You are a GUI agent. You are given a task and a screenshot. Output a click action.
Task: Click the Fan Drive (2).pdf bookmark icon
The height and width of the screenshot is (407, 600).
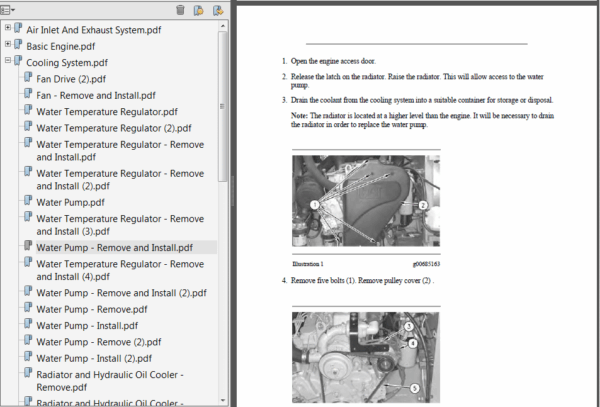tap(28, 78)
